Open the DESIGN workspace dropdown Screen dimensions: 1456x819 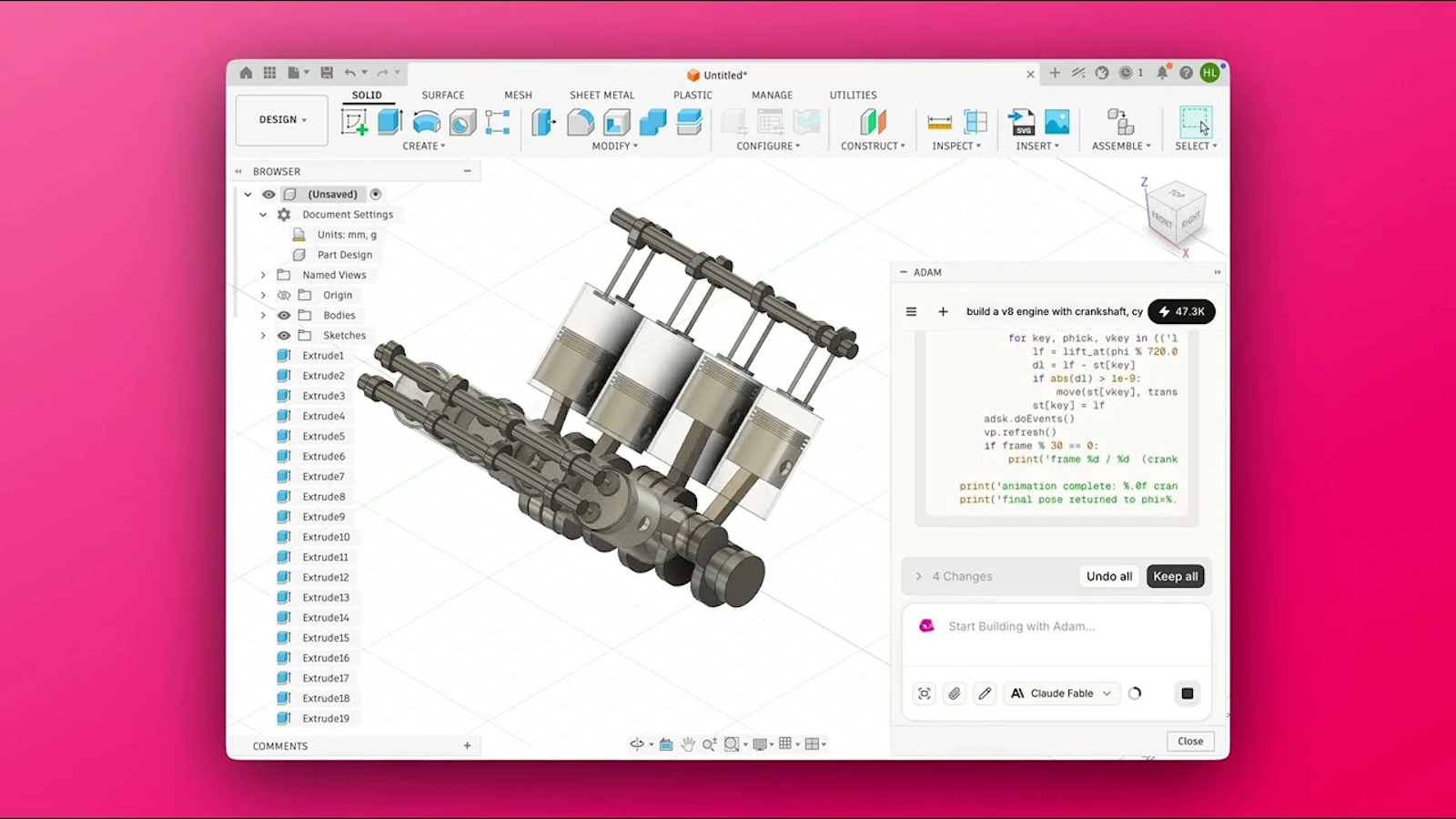pos(282,120)
